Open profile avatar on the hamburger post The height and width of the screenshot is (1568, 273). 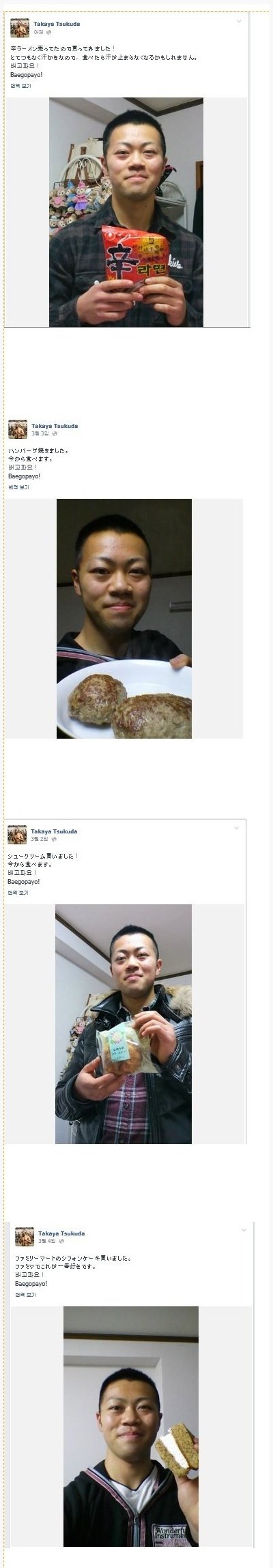tap(18, 429)
